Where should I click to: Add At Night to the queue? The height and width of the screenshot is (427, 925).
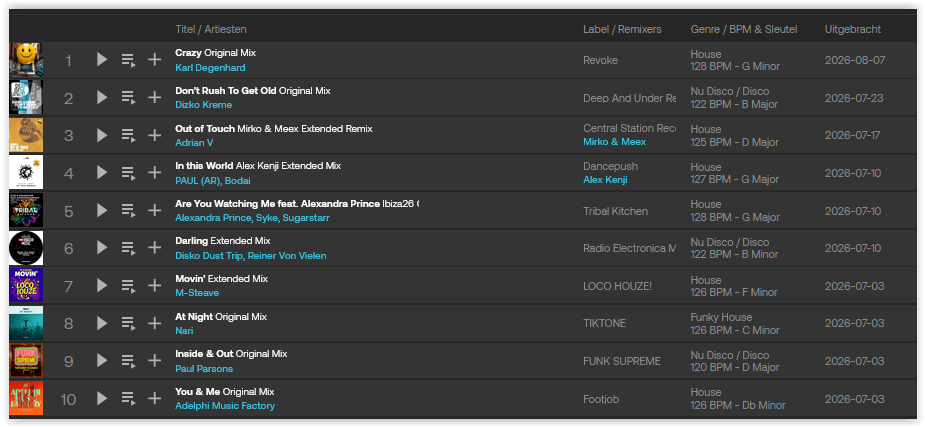129,323
